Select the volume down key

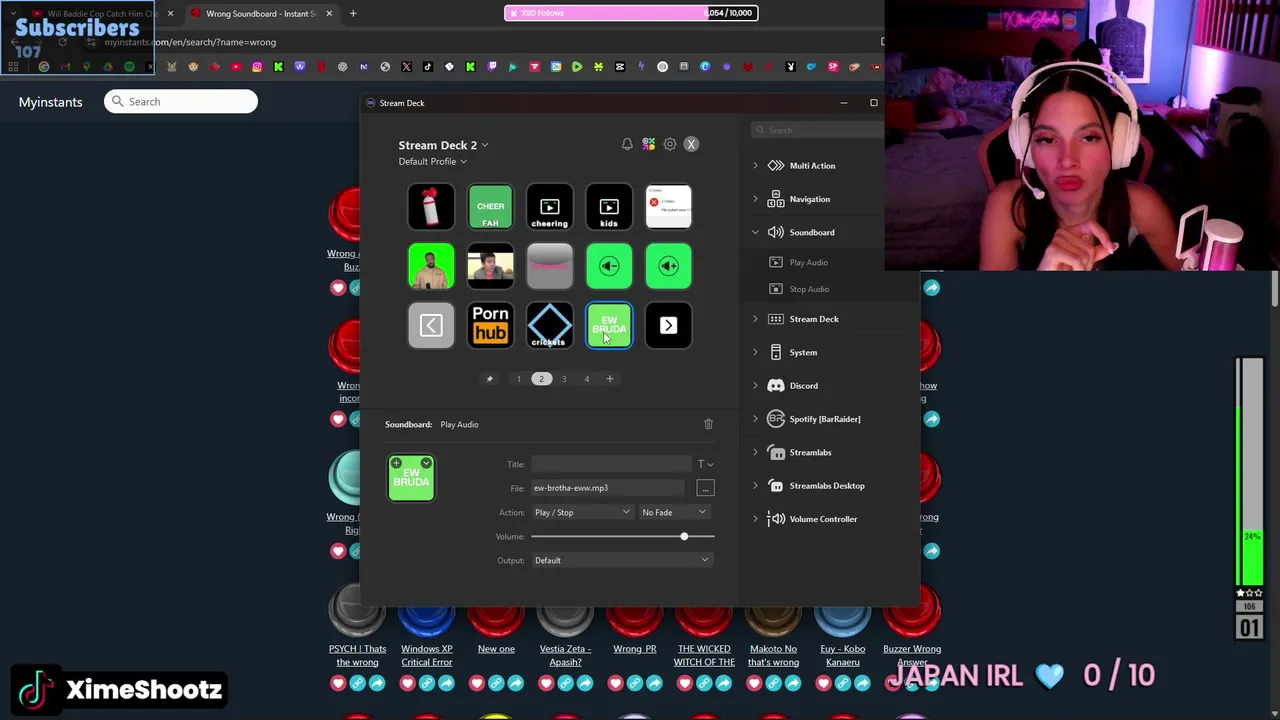click(x=609, y=266)
